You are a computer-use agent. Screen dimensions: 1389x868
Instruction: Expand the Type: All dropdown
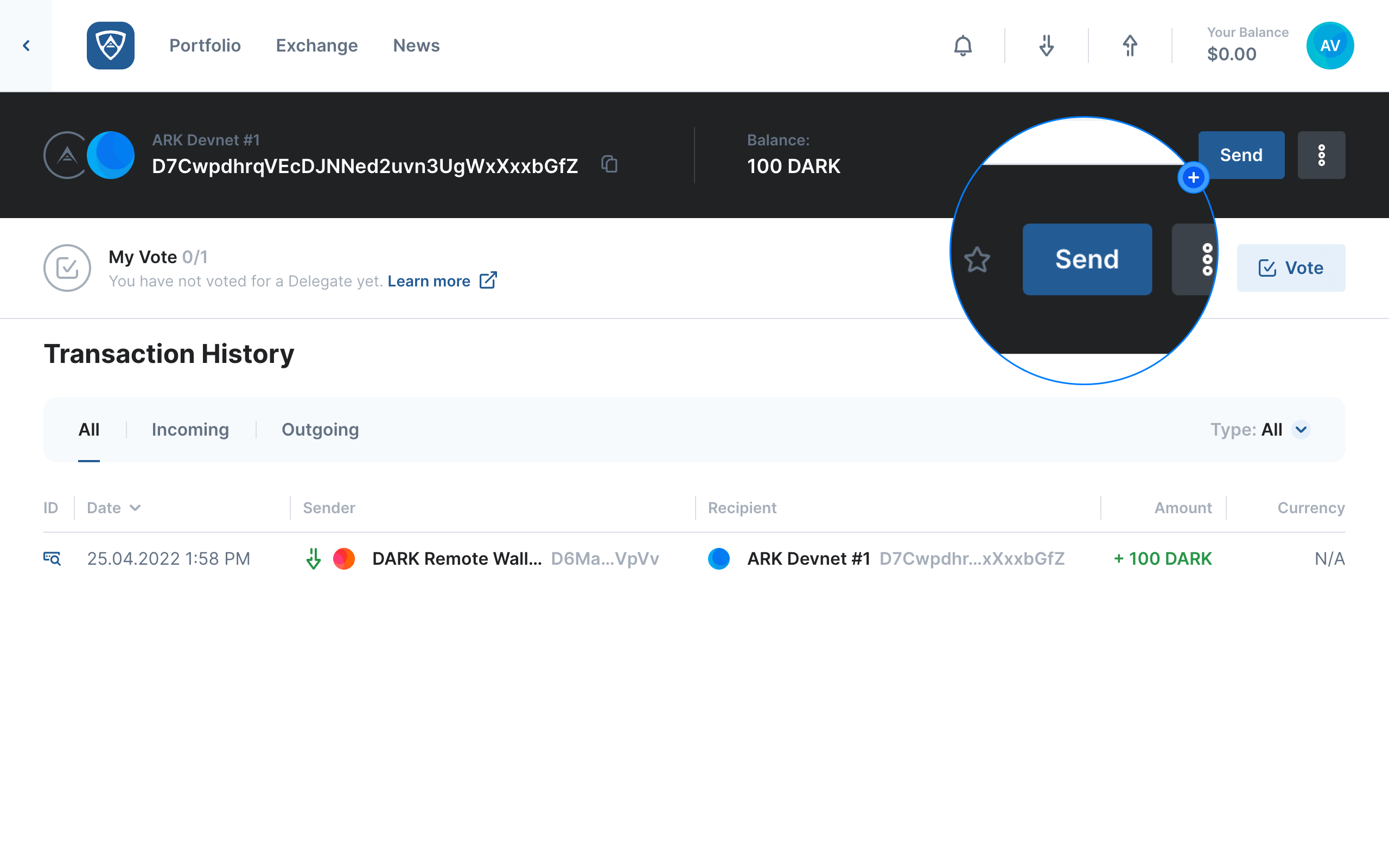[x=1260, y=430]
